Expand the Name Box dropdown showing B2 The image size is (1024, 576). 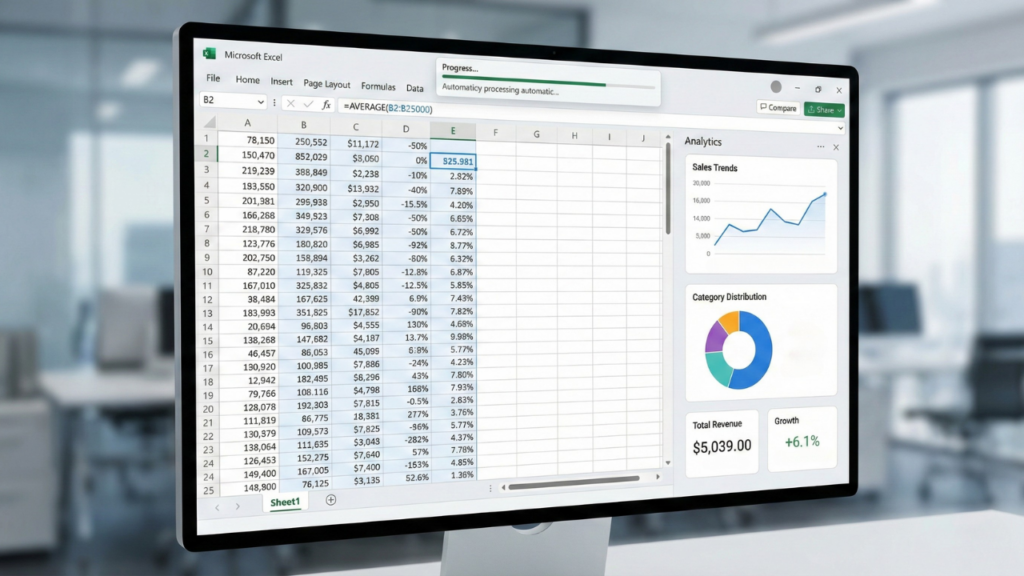pyautogui.click(x=261, y=101)
